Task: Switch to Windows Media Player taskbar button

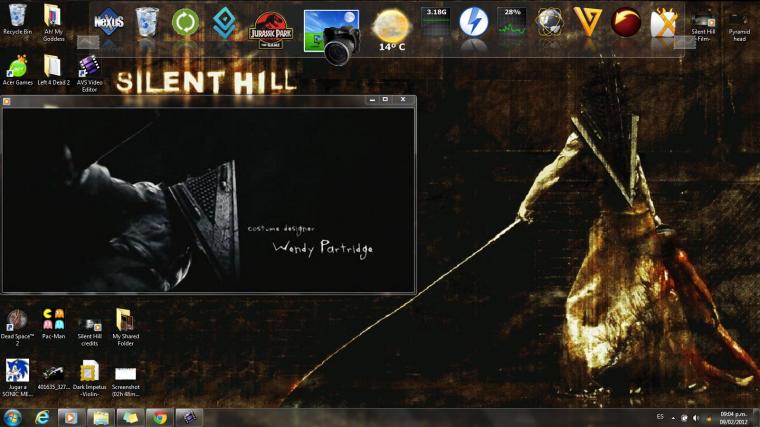Action: (71, 417)
